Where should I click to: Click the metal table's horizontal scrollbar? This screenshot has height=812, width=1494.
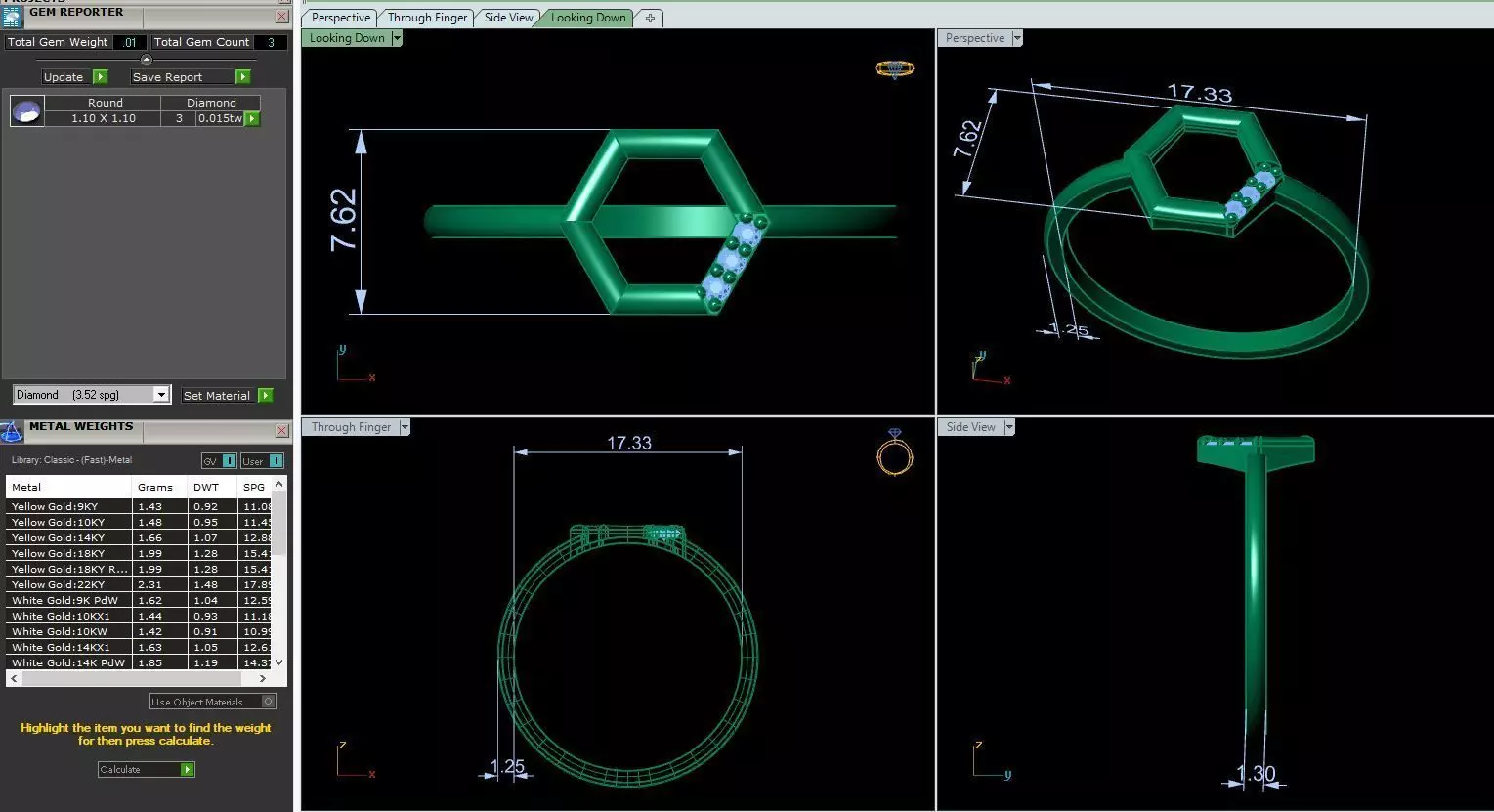[x=131, y=678]
